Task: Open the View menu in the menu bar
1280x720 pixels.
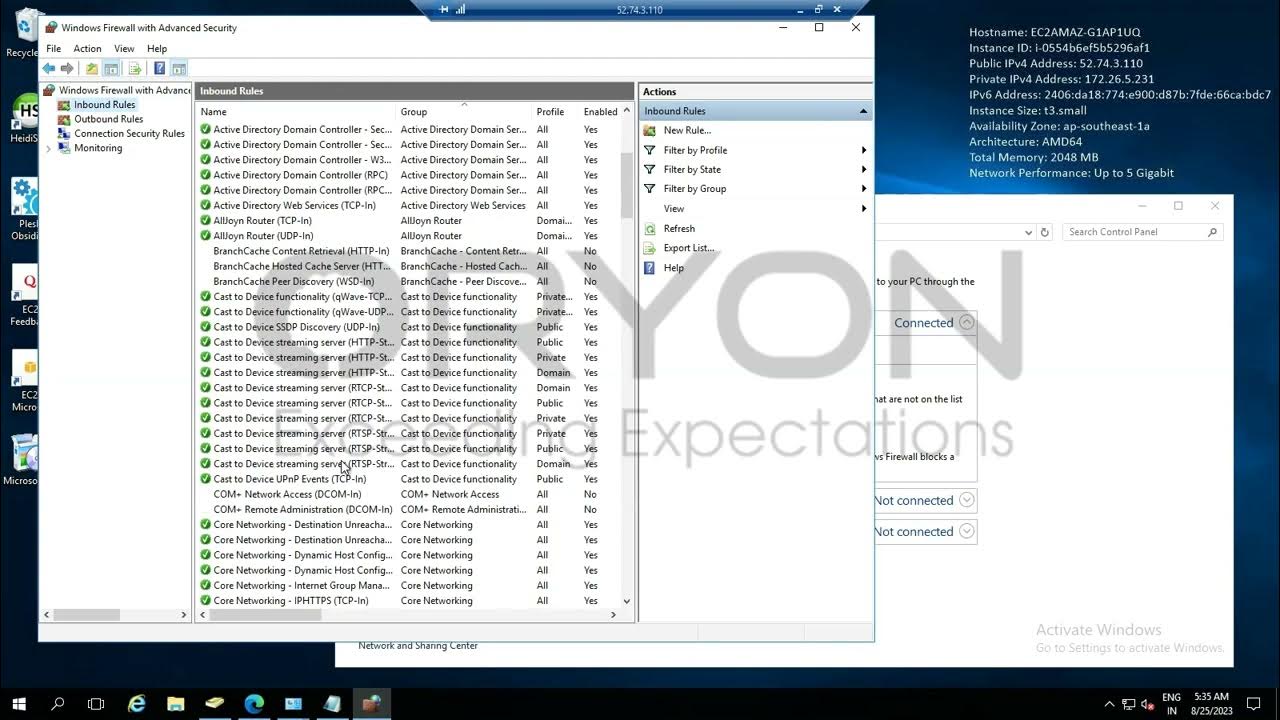Action: [x=124, y=48]
